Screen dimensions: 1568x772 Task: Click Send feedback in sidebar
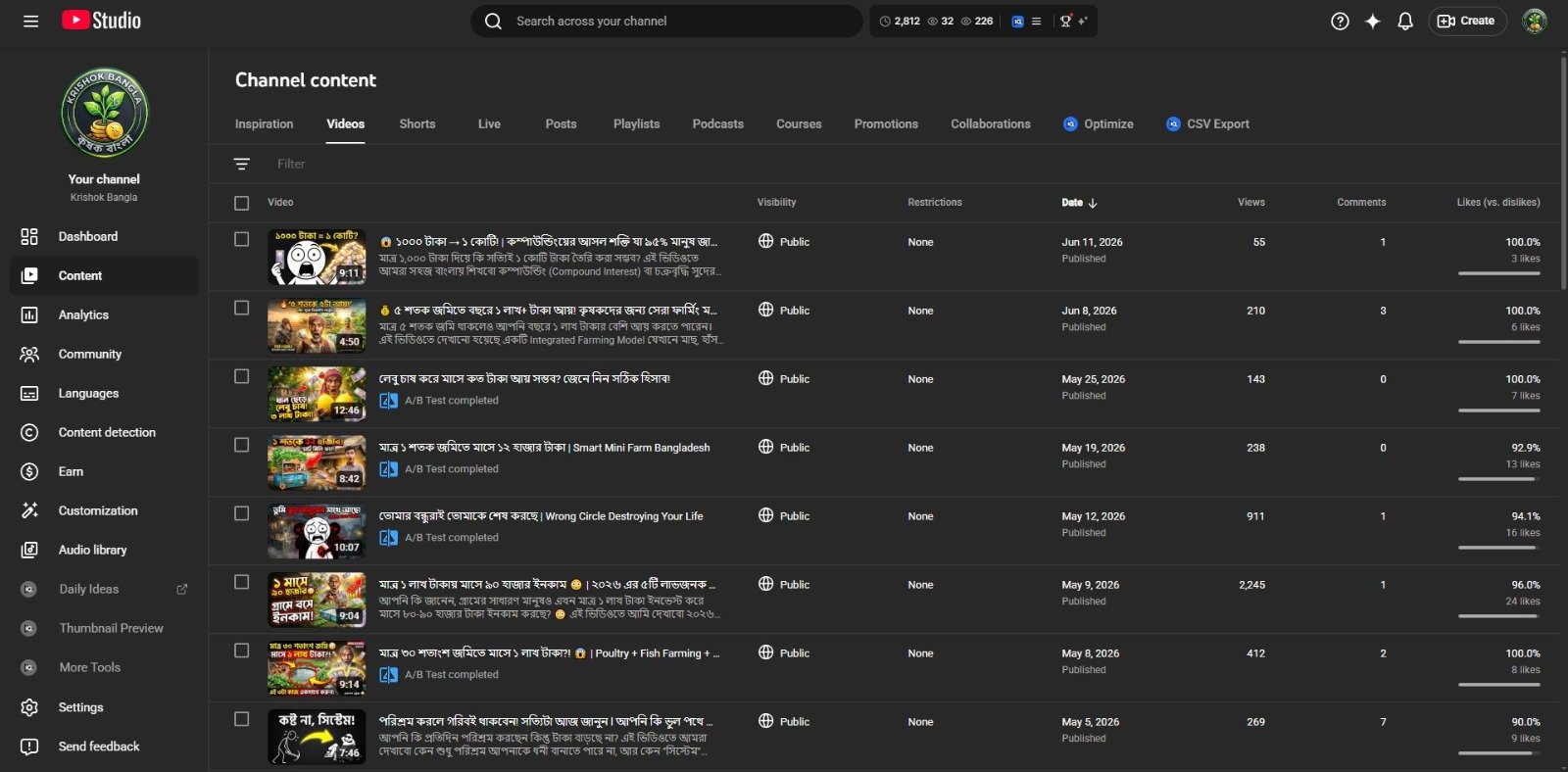[x=104, y=746]
